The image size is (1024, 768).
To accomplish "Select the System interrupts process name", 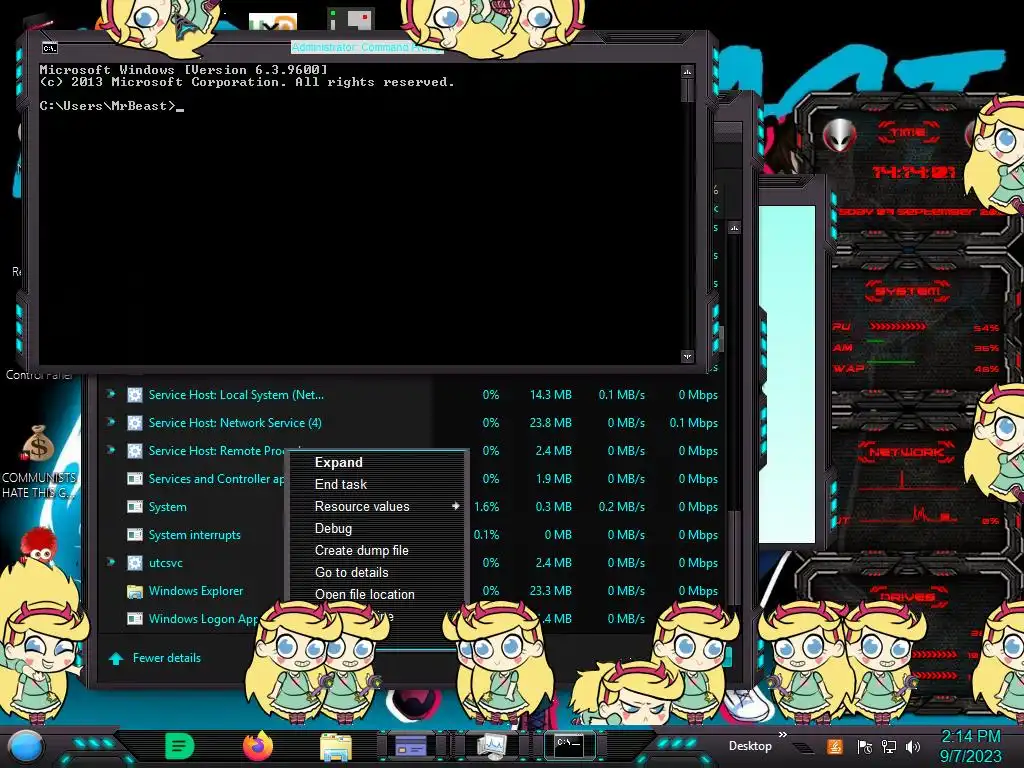I will click(194, 535).
